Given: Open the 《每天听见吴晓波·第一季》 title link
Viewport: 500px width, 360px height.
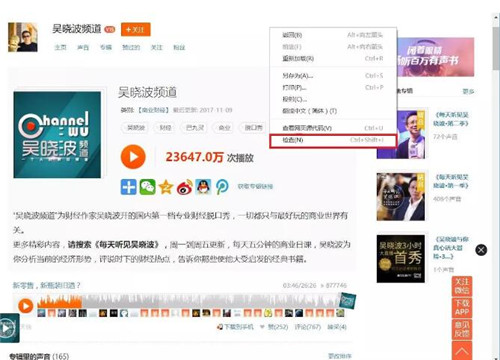Looking at the screenshot, I should (x=451, y=181).
